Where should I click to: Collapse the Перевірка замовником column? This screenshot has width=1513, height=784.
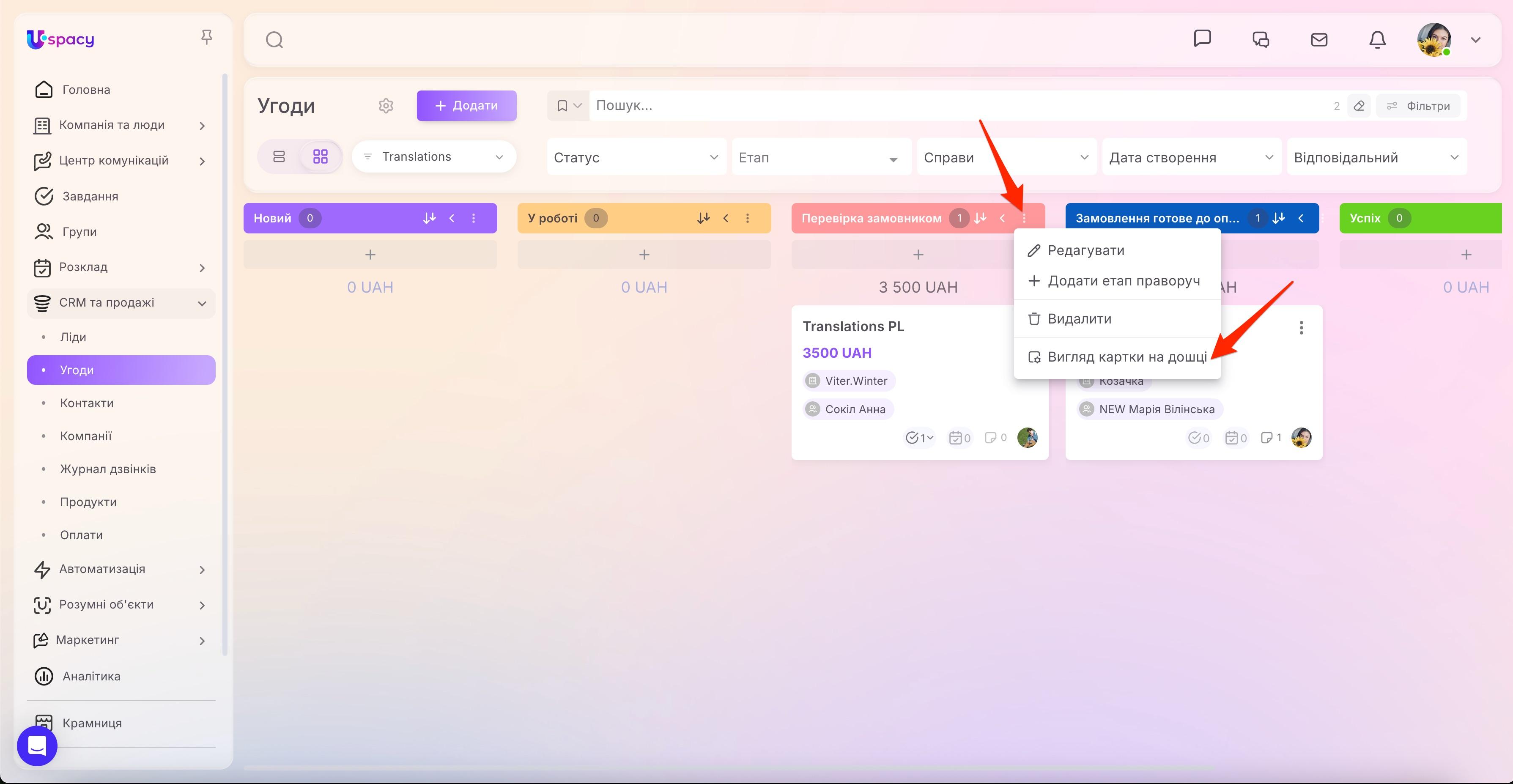coord(1002,218)
